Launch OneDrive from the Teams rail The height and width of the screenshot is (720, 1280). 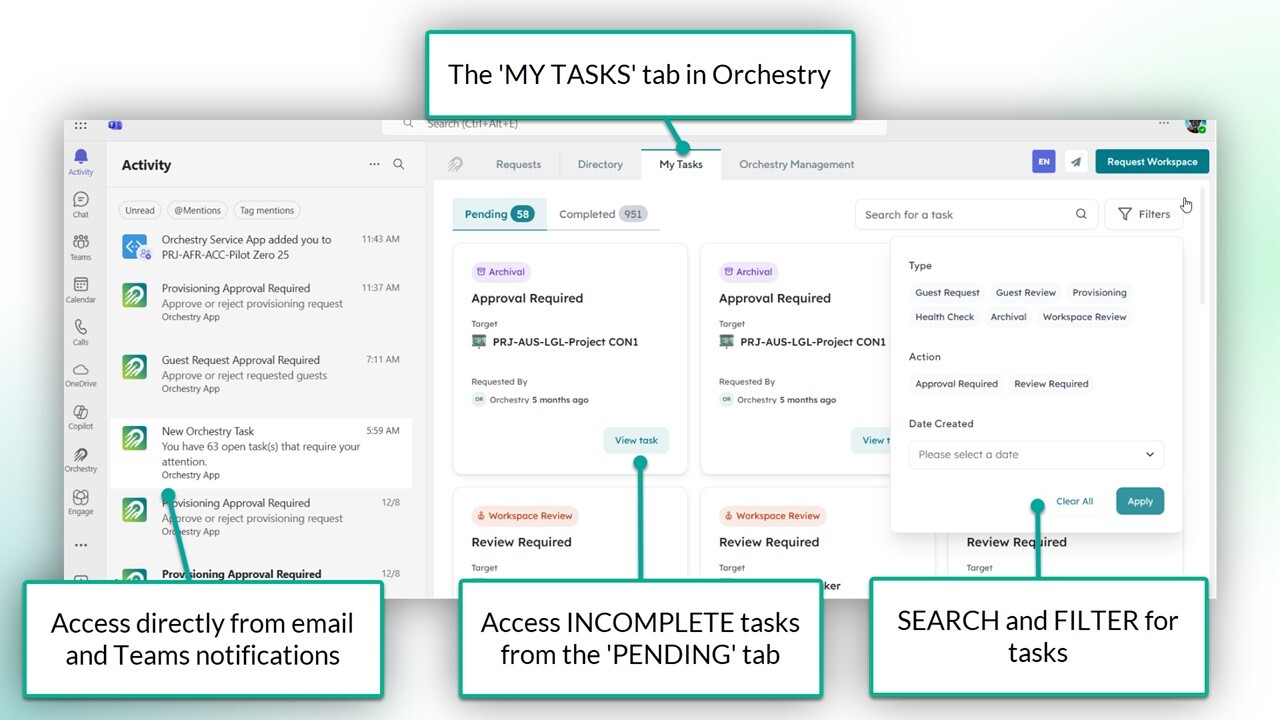[81, 375]
